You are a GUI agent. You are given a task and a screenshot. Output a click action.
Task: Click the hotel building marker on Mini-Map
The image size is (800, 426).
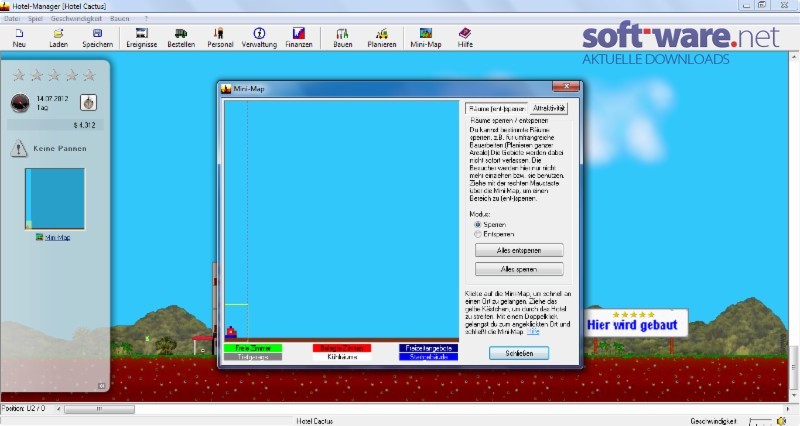point(231,332)
